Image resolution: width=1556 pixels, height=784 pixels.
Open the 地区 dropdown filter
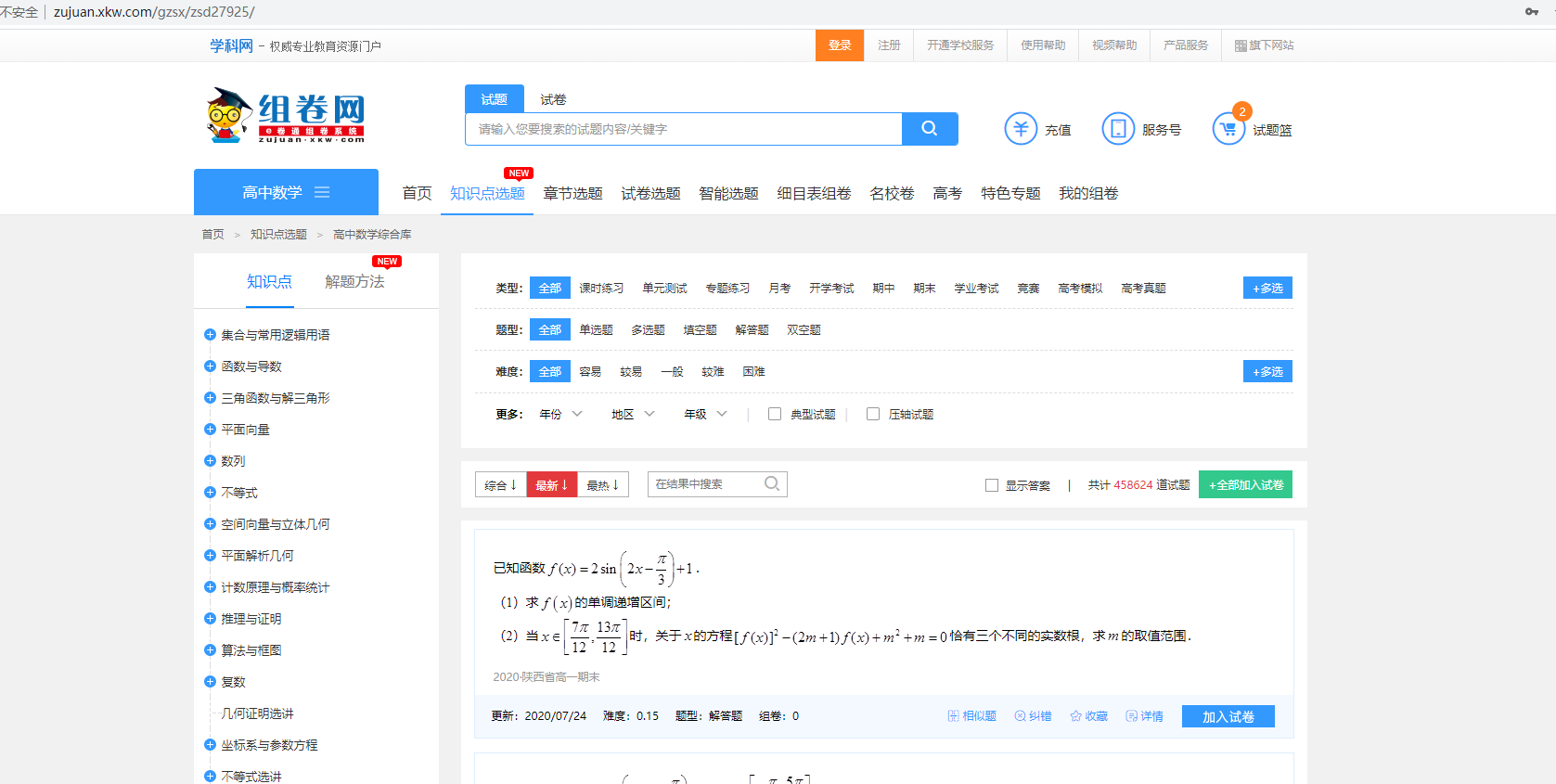tap(633, 414)
